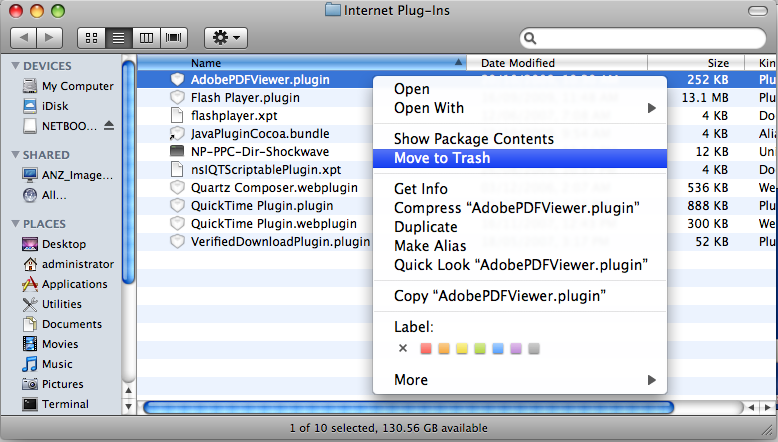Viewport: 778px width, 442px height.
Task: Apply the green label color
Action: pos(480,348)
